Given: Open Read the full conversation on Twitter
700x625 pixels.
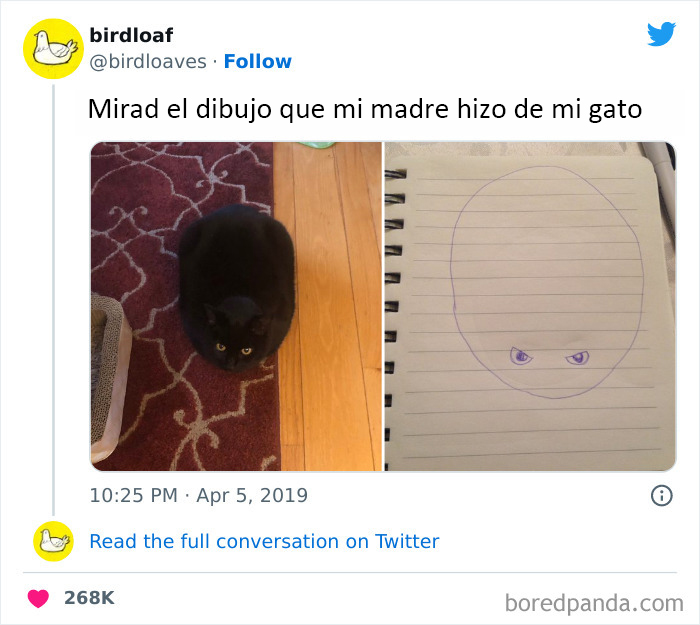Looking at the screenshot, I should [x=264, y=541].
